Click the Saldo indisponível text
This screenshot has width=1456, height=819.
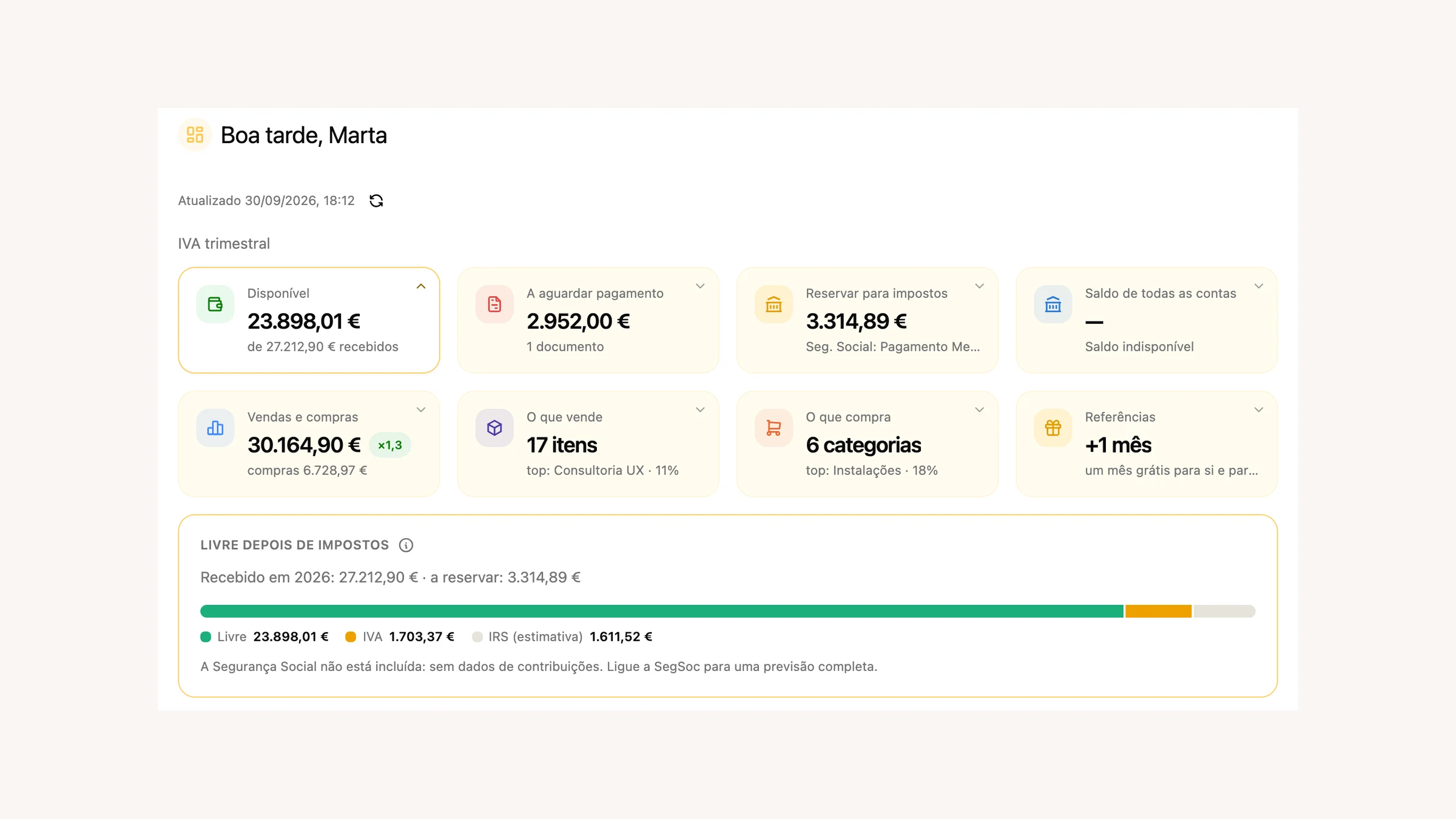[x=1139, y=346]
